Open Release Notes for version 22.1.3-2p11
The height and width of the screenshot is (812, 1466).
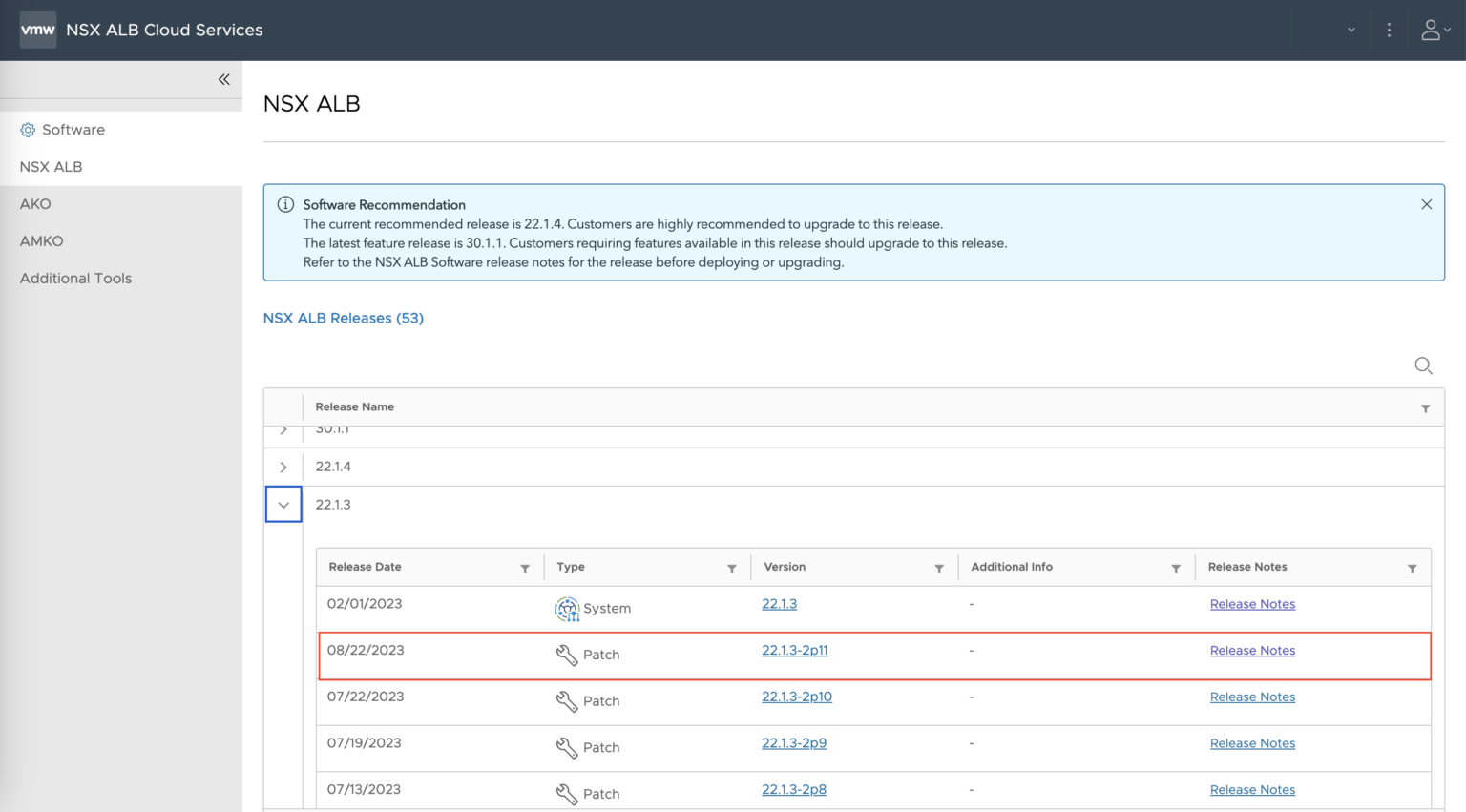coord(1252,650)
